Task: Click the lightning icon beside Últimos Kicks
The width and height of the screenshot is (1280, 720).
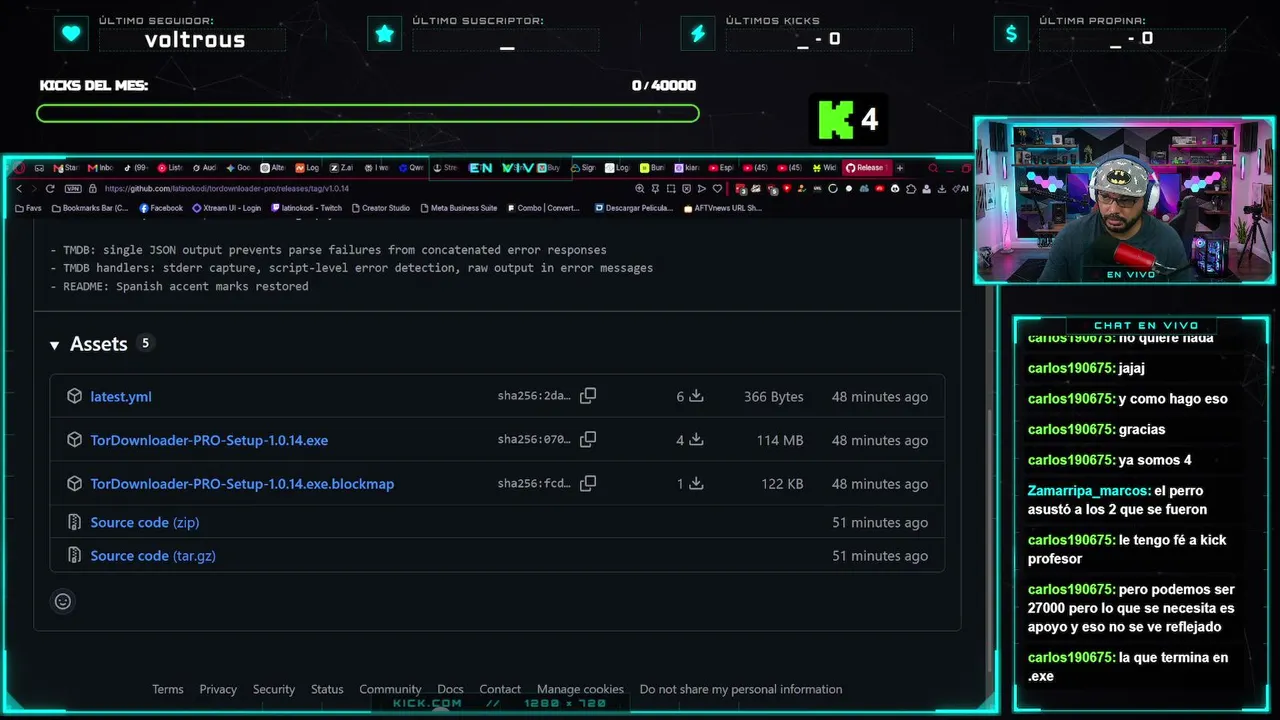Action: pyautogui.click(x=698, y=34)
